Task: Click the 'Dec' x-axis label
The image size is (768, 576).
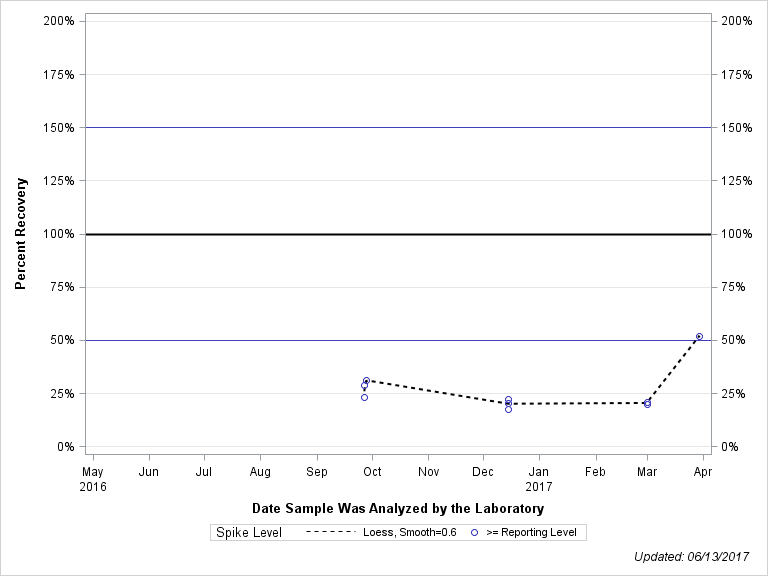Action: coord(483,472)
